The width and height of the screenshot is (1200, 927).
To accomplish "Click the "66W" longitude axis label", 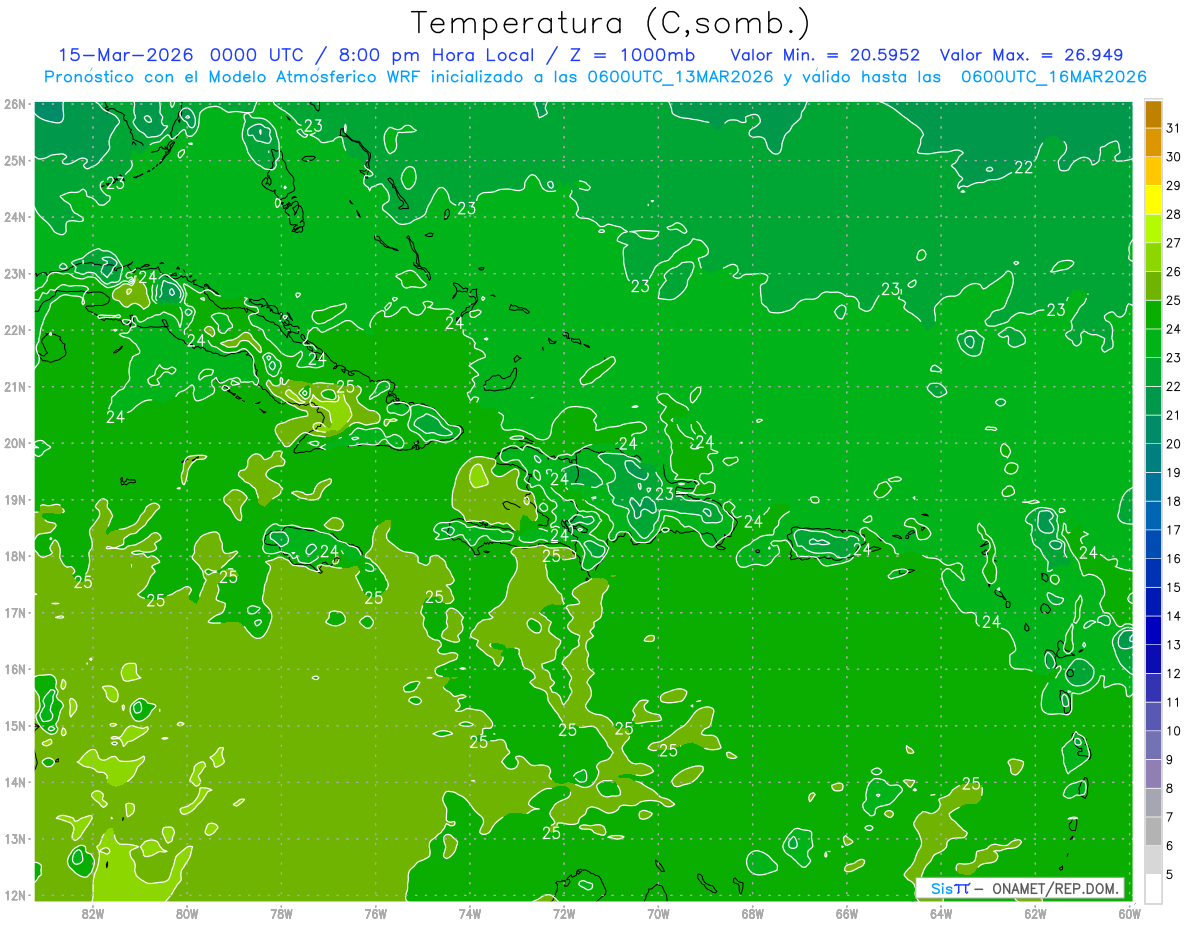I will (846, 913).
